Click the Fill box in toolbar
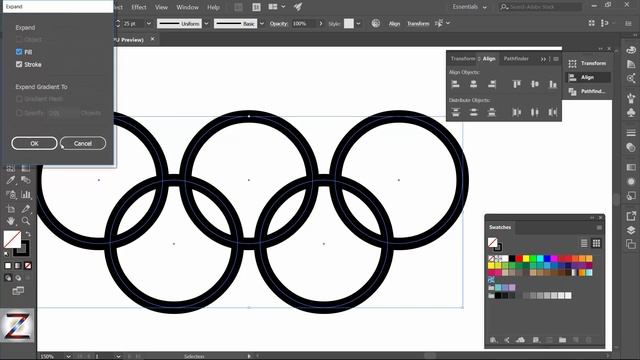Screen dimensions: 640x360 12,239
